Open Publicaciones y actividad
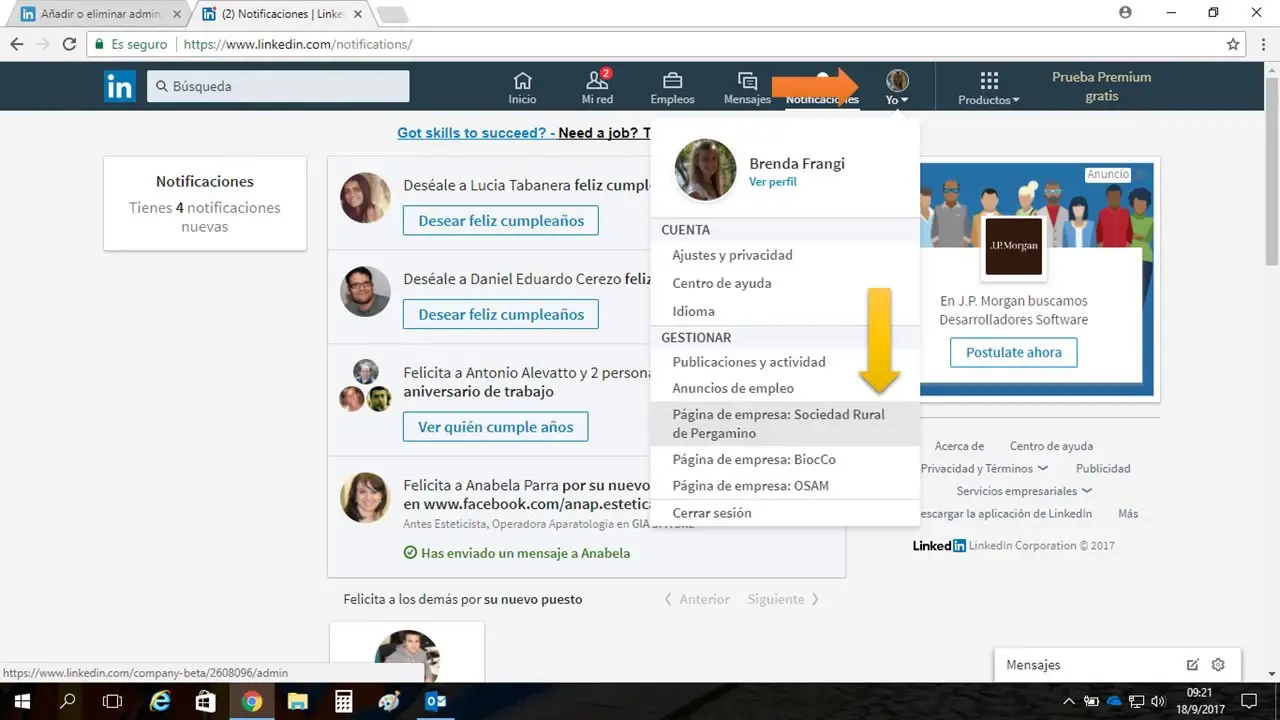Image resolution: width=1280 pixels, height=720 pixels. [x=749, y=362]
